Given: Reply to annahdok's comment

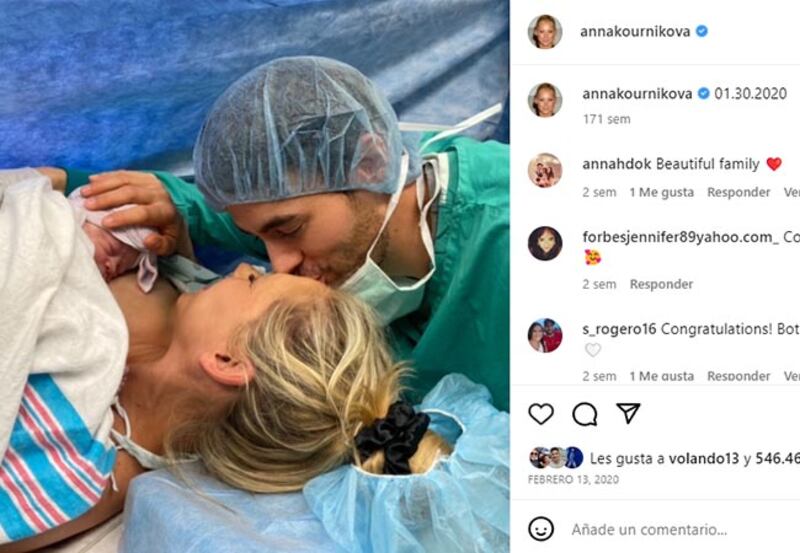Looking at the screenshot, I should pyautogui.click(x=738, y=192).
